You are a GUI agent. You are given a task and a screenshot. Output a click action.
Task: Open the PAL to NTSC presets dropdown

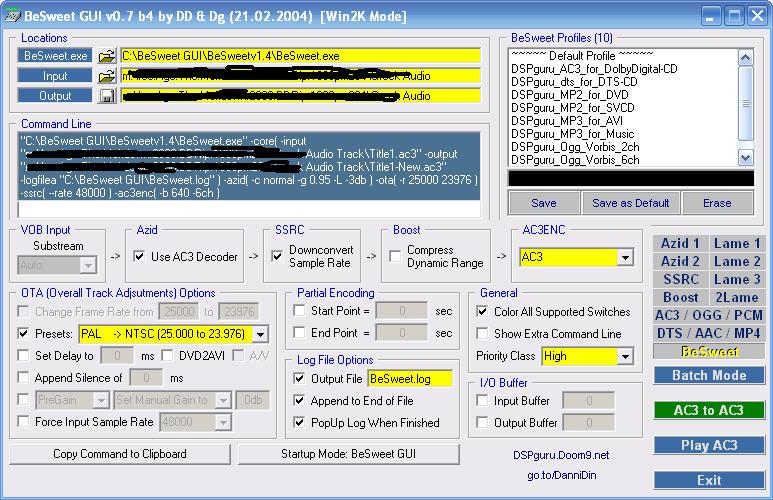260,334
